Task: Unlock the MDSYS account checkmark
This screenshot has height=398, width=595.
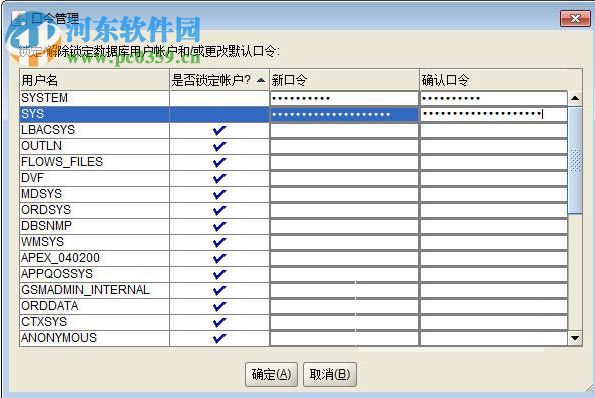Action: [x=219, y=194]
